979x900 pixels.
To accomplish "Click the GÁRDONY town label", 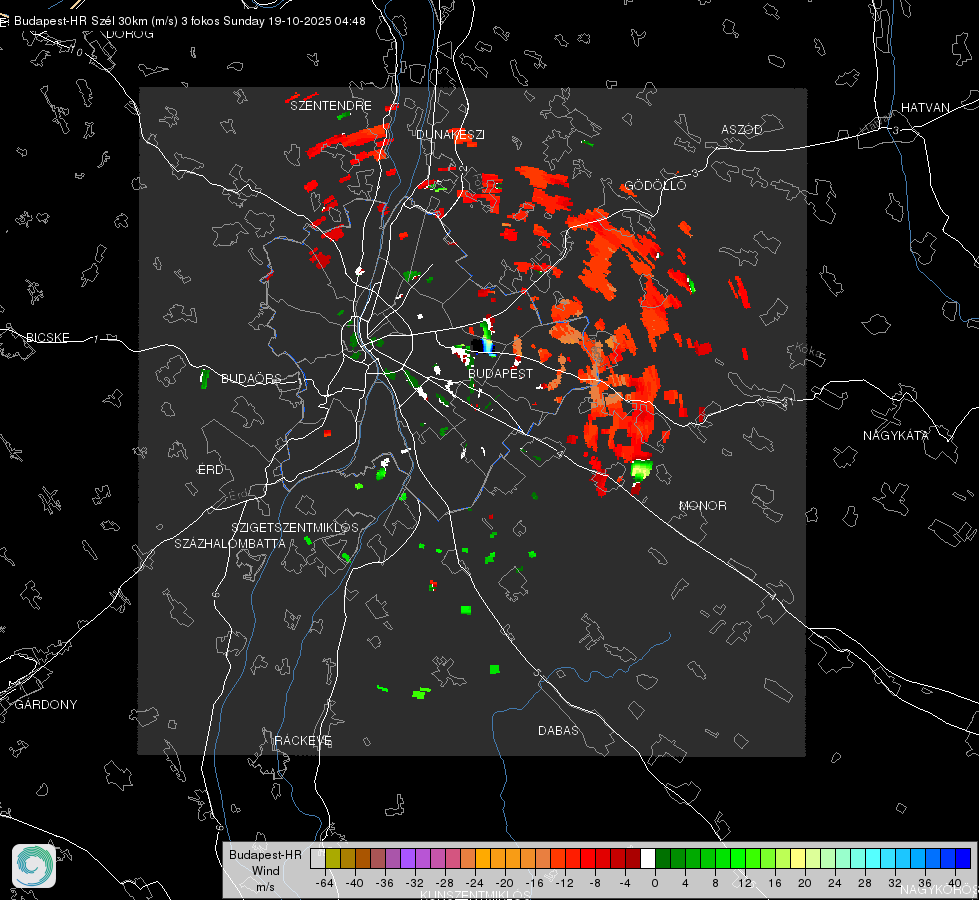I will tap(46, 705).
